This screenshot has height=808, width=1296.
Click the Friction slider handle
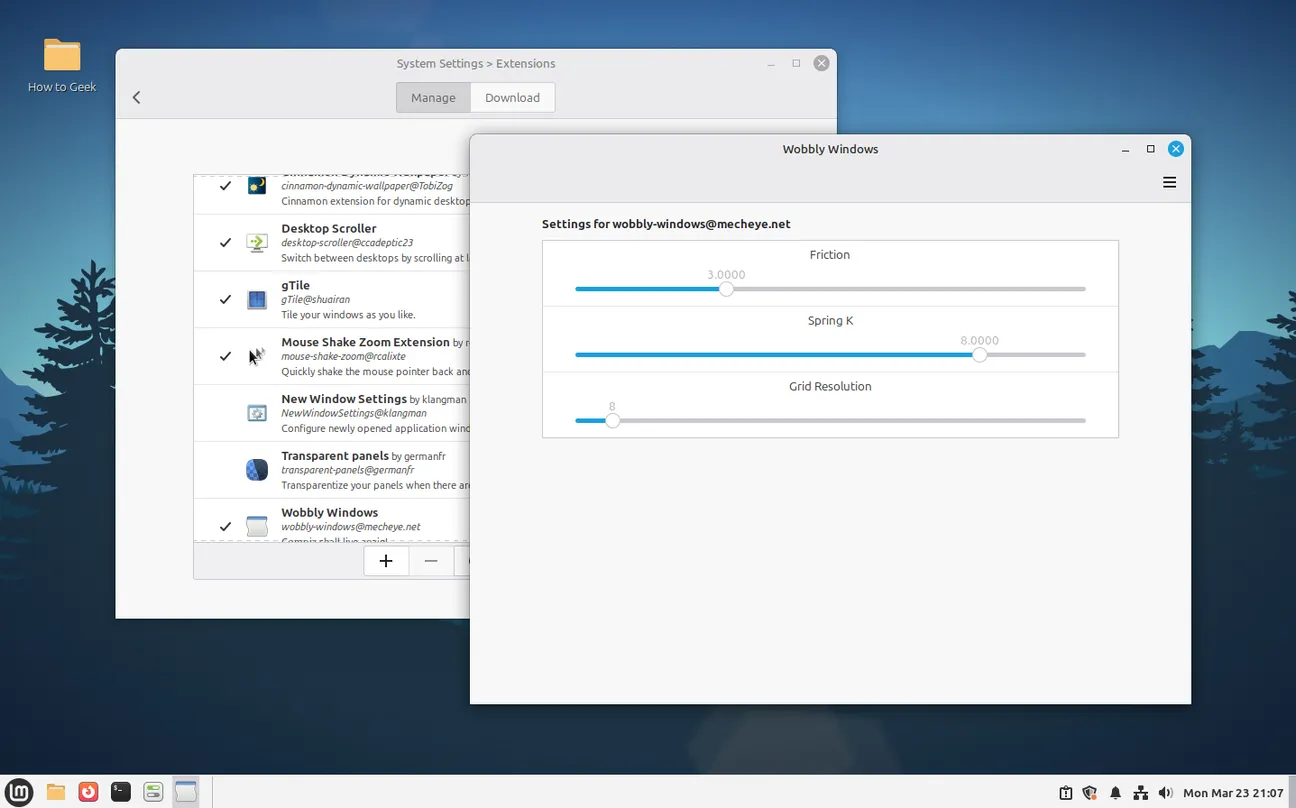726,289
